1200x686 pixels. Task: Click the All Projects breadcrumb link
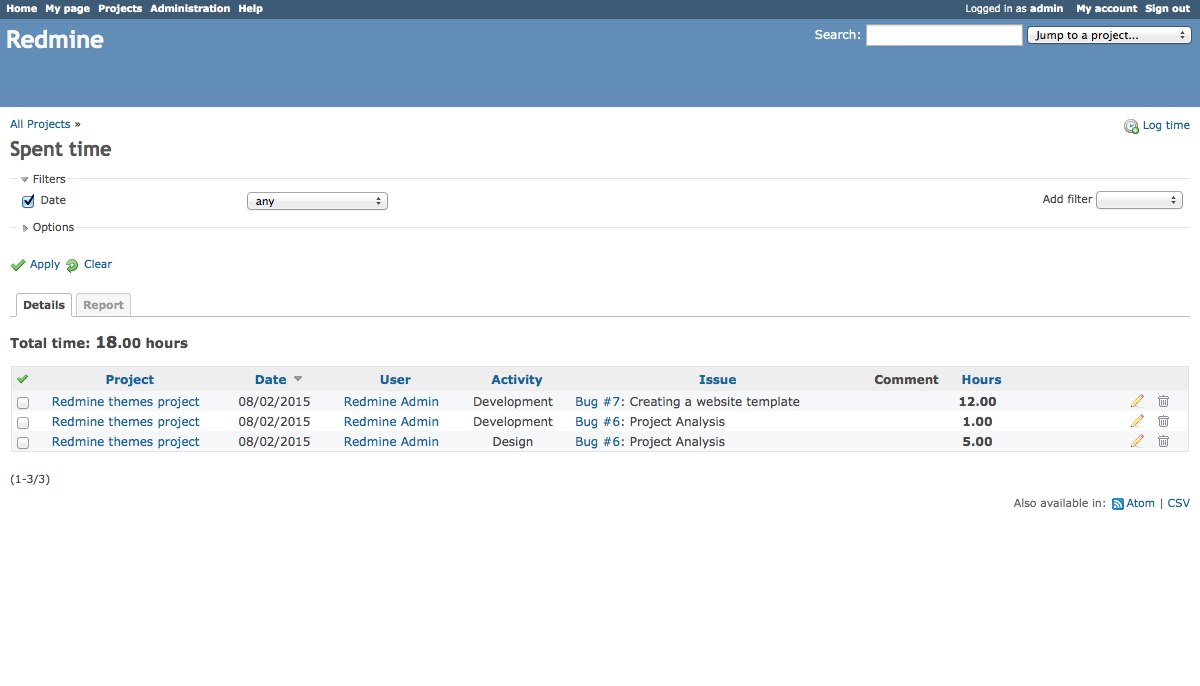(40, 124)
